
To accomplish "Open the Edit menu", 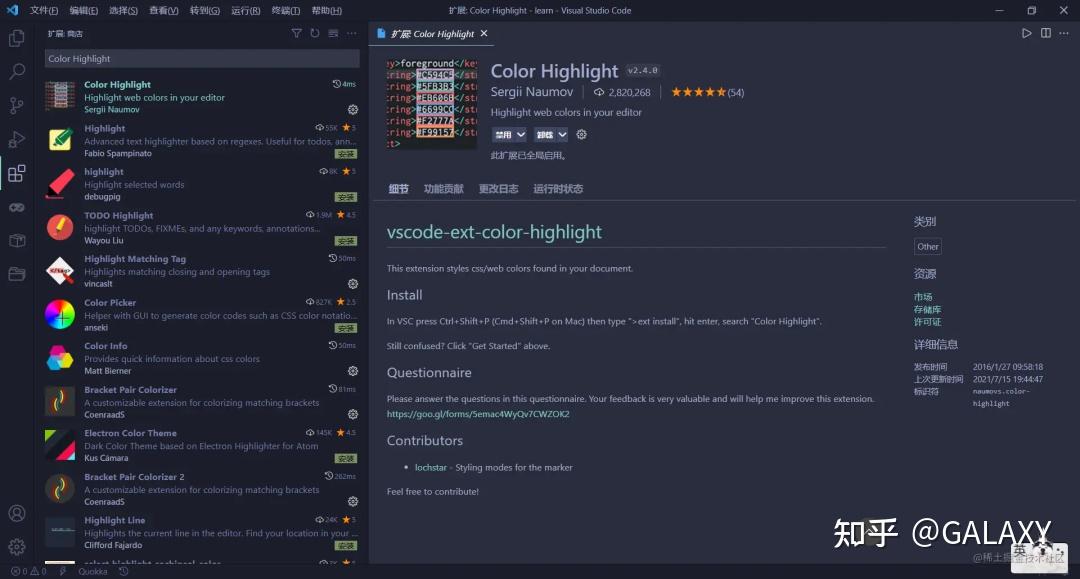I will [84, 10].
